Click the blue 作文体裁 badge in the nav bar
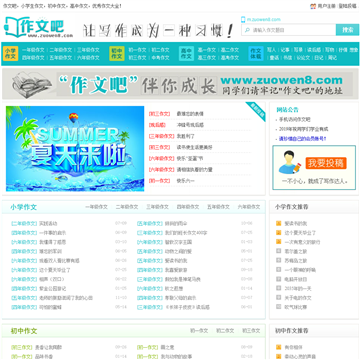The image size is (360, 360). click(256, 54)
